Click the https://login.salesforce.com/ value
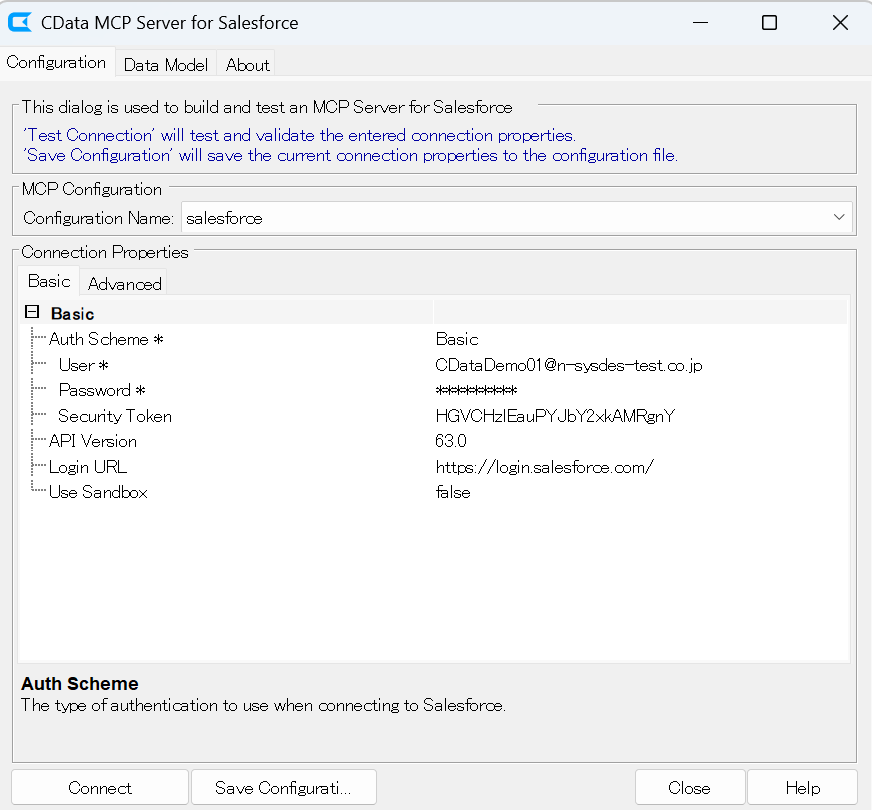 (545, 466)
